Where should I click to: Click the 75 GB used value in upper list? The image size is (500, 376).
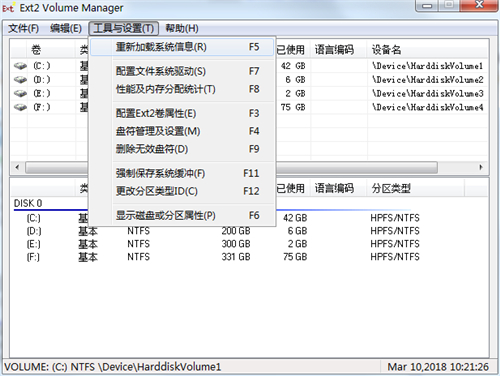coord(293,107)
